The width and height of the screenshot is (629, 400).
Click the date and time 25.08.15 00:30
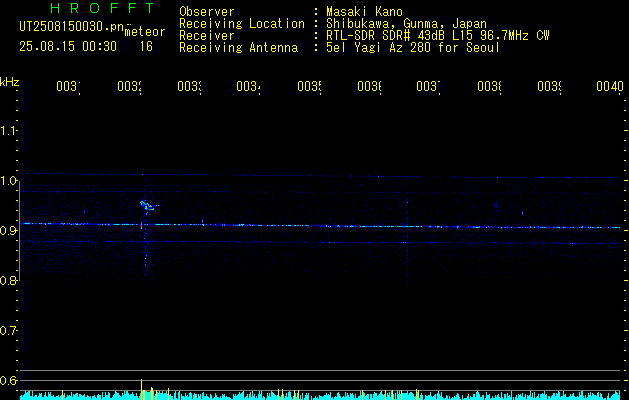[x=68, y=47]
